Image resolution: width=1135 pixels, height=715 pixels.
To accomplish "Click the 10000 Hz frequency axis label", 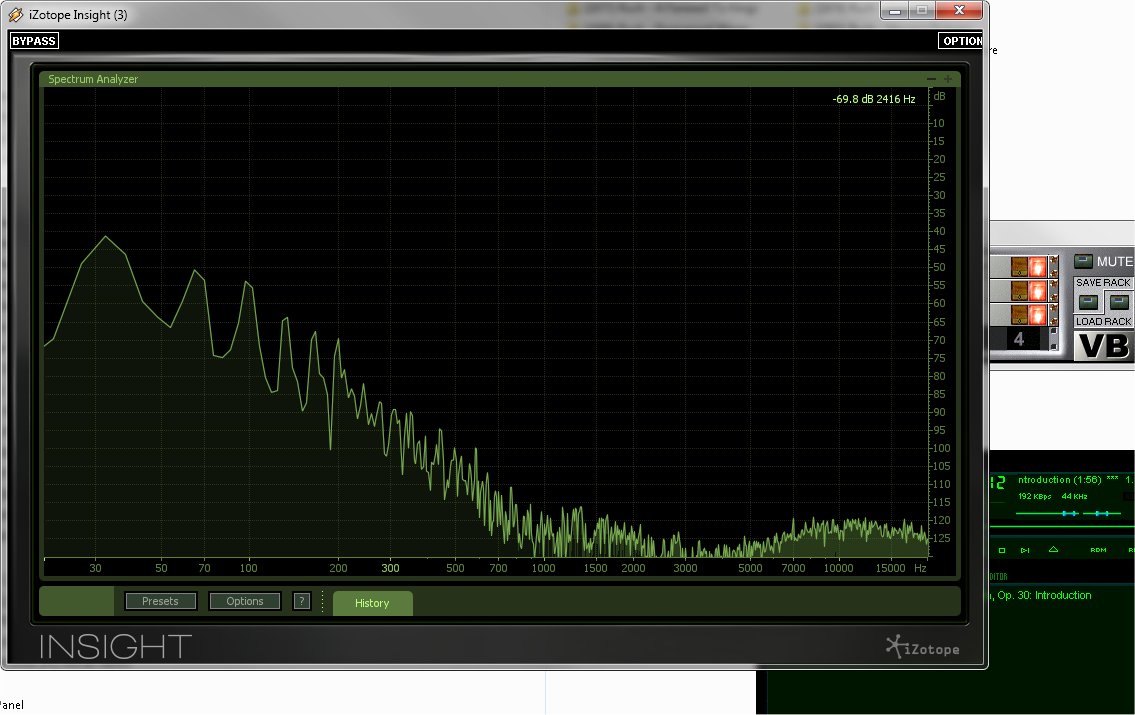I will coord(838,568).
